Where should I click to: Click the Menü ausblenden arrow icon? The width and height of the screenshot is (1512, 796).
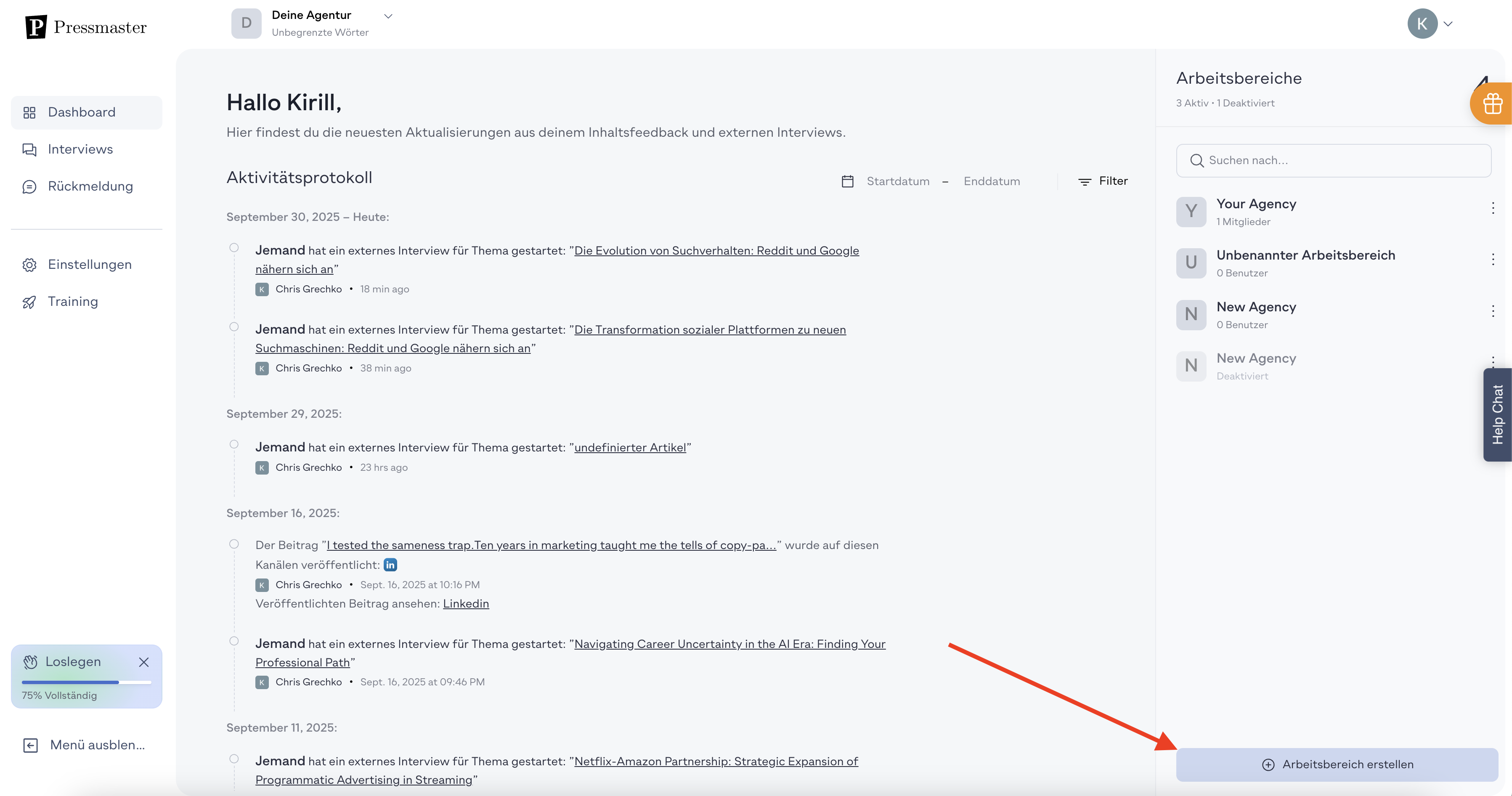pyautogui.click(x=31, y=746)
